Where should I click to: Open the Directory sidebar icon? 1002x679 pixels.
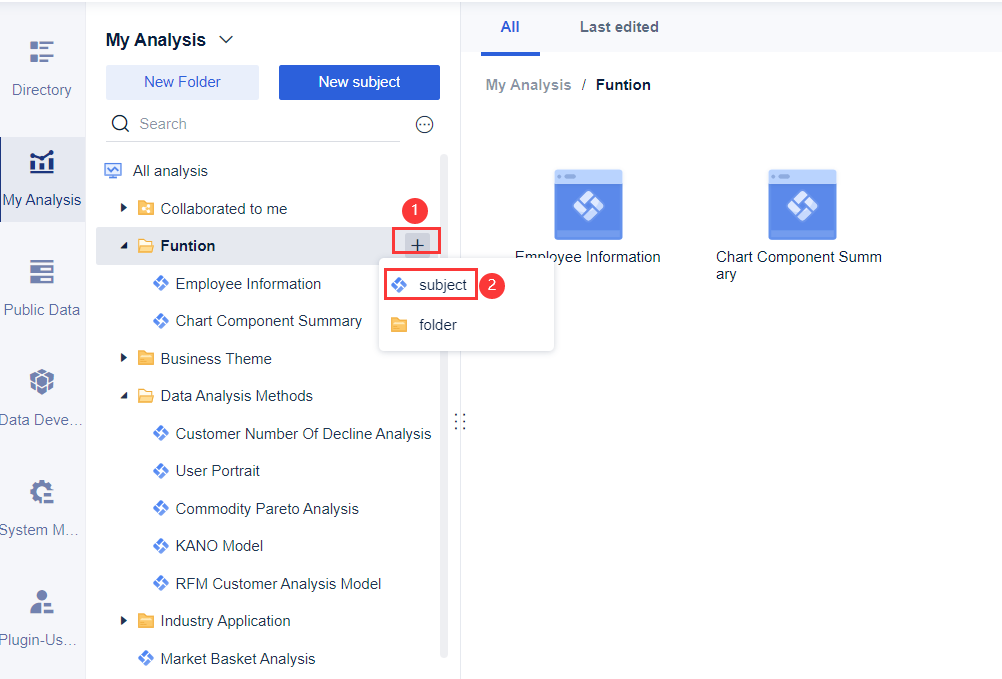point(42,52)
